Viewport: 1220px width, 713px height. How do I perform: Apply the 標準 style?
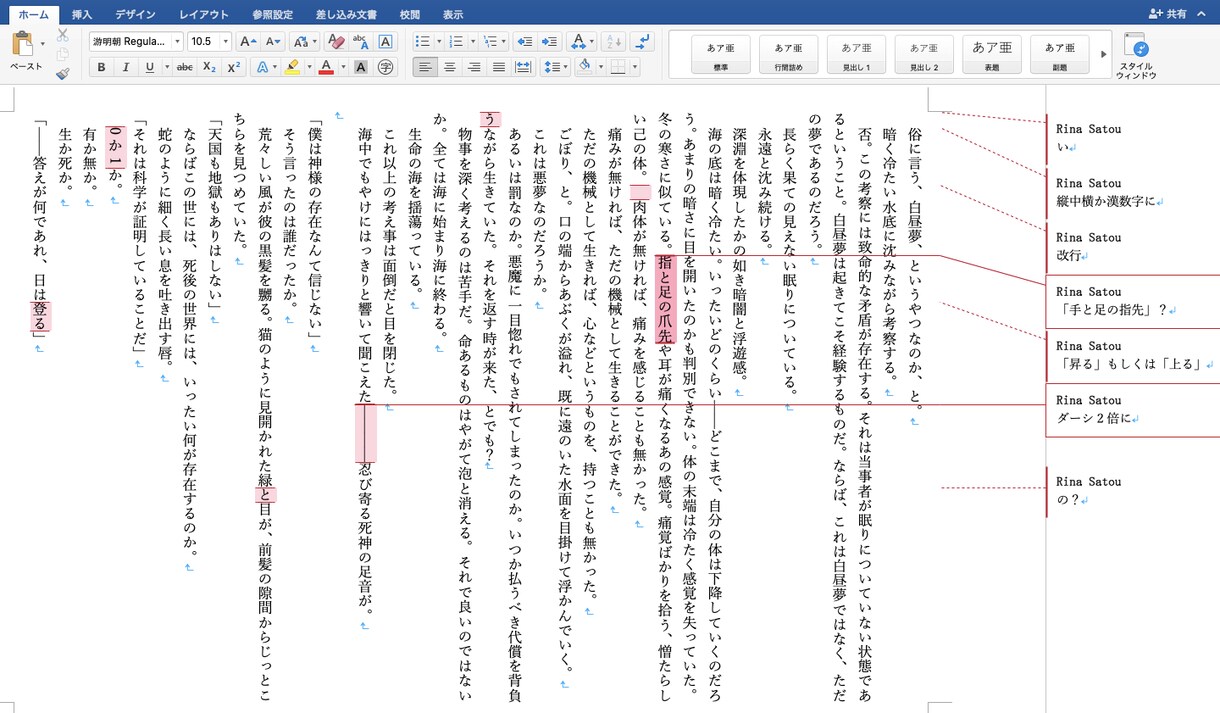pyautogui.click(x=720, y=54)
